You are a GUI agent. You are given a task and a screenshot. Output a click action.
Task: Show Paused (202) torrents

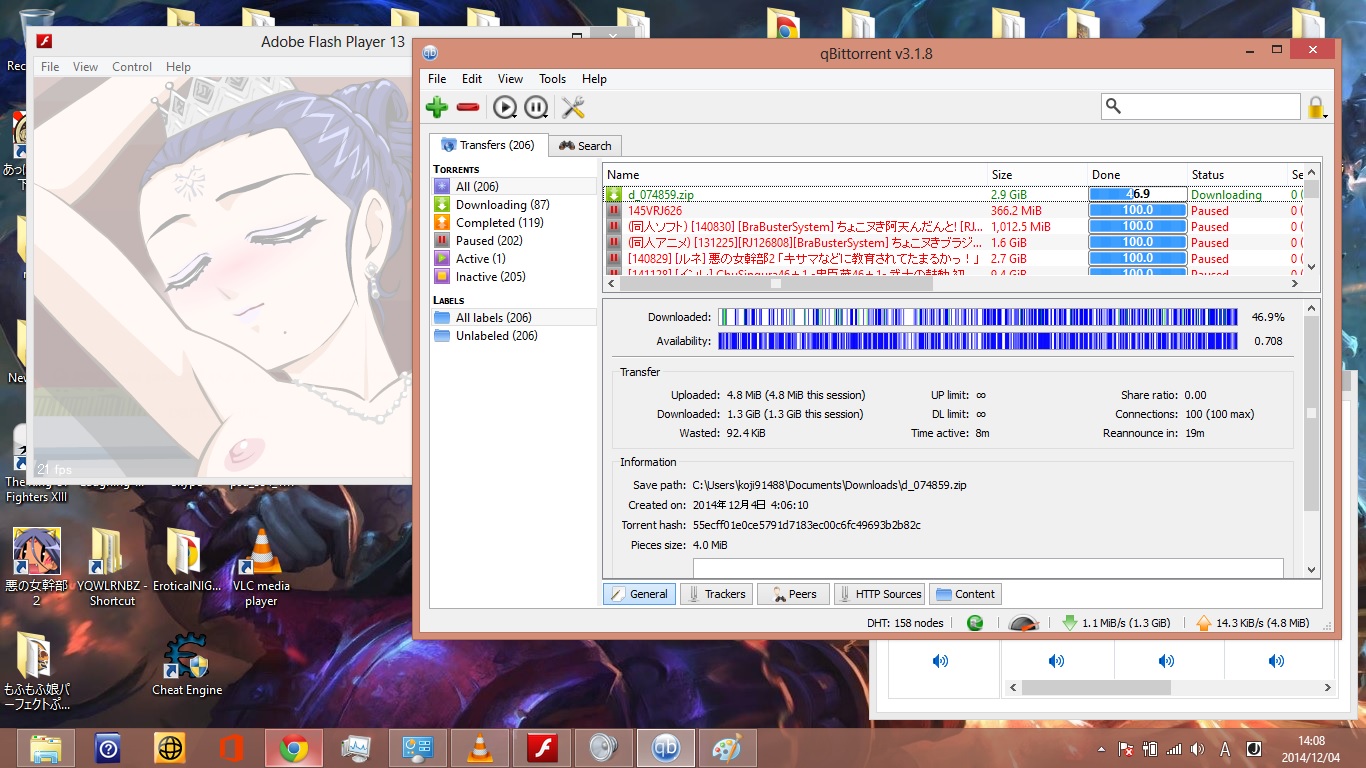pyautogui.click(x=514, y=240)
